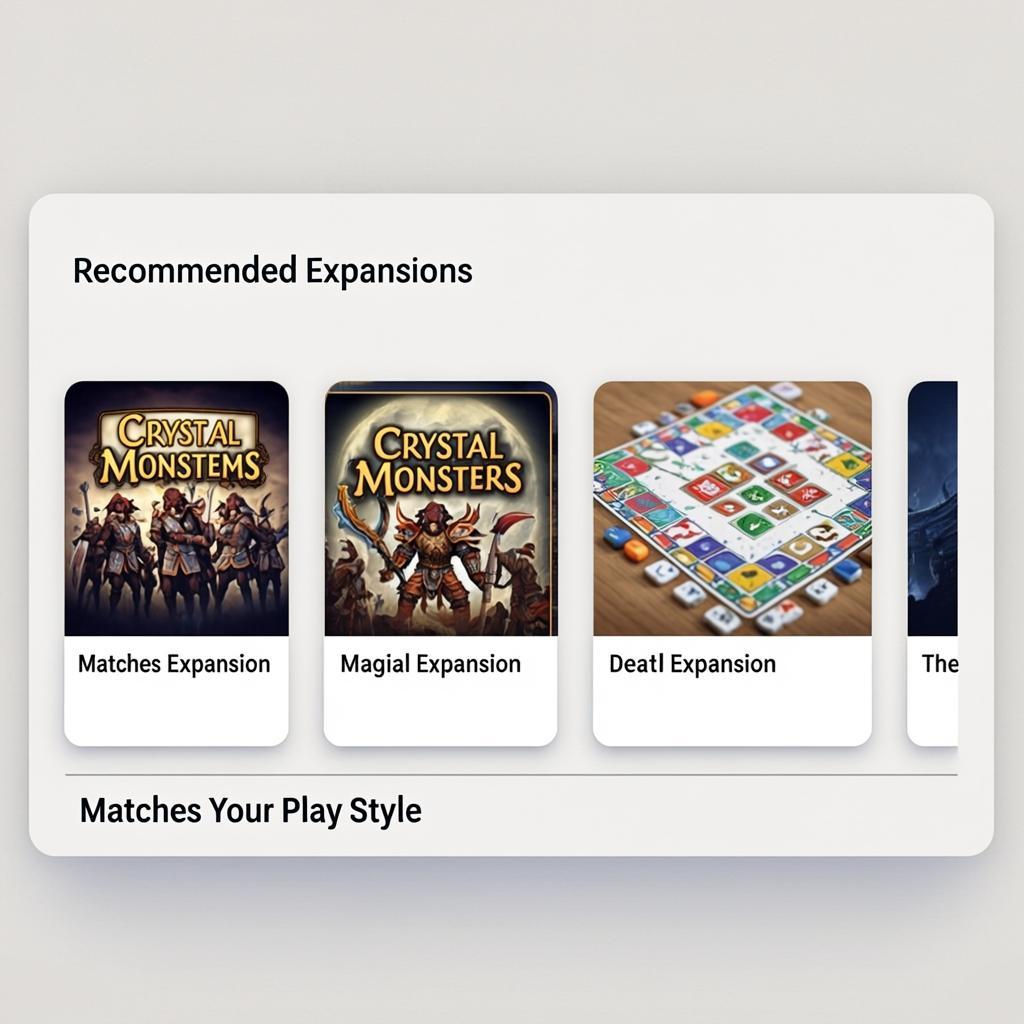Click blank area below Deatl Expansion label

click(732, 712)
